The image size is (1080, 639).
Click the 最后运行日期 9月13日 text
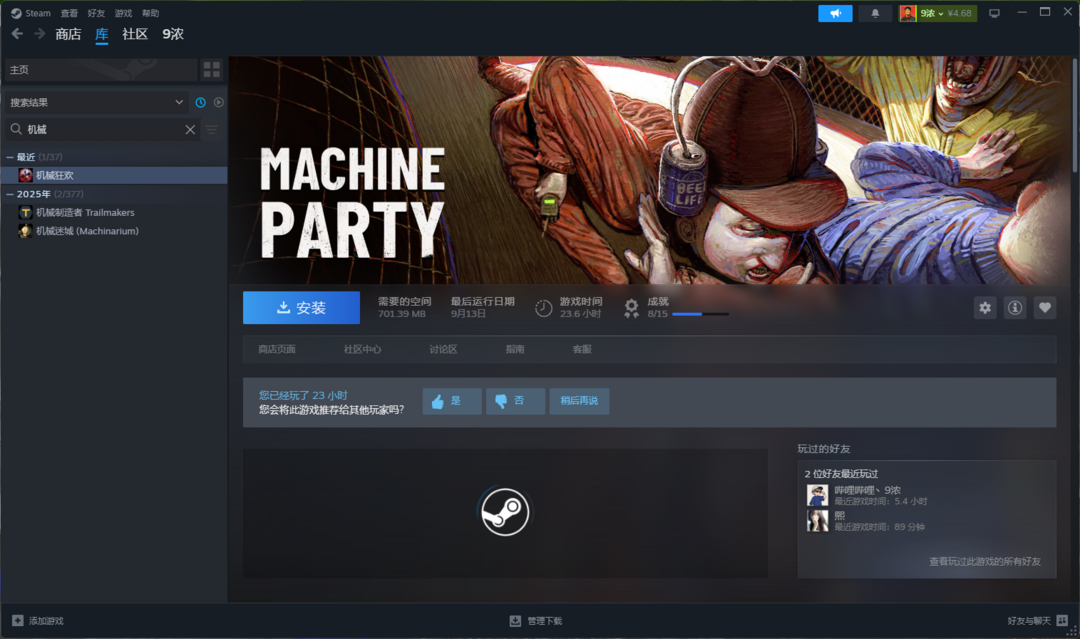482,307
